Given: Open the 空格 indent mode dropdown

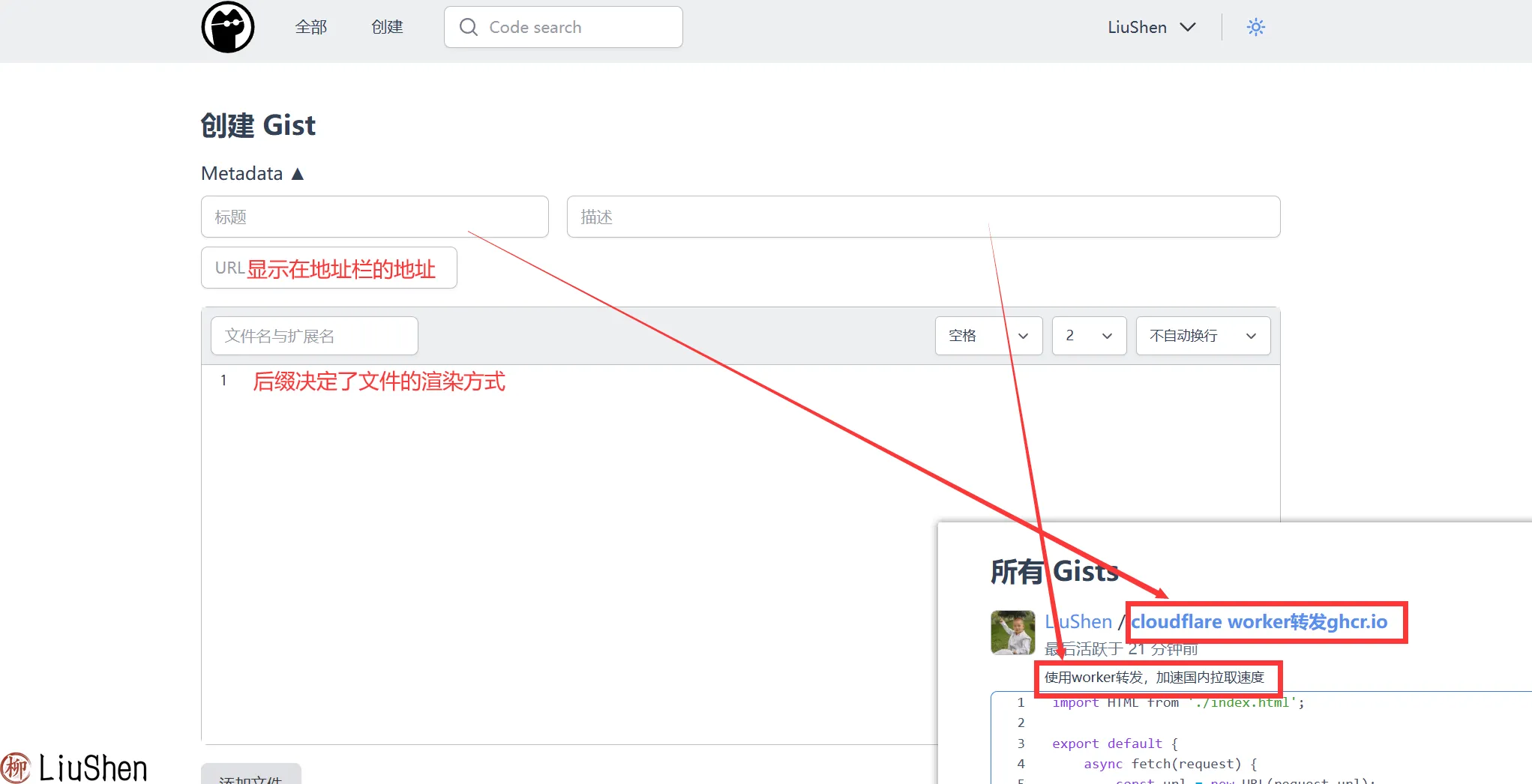Looking at the screenshot, I should coord(988,337).
